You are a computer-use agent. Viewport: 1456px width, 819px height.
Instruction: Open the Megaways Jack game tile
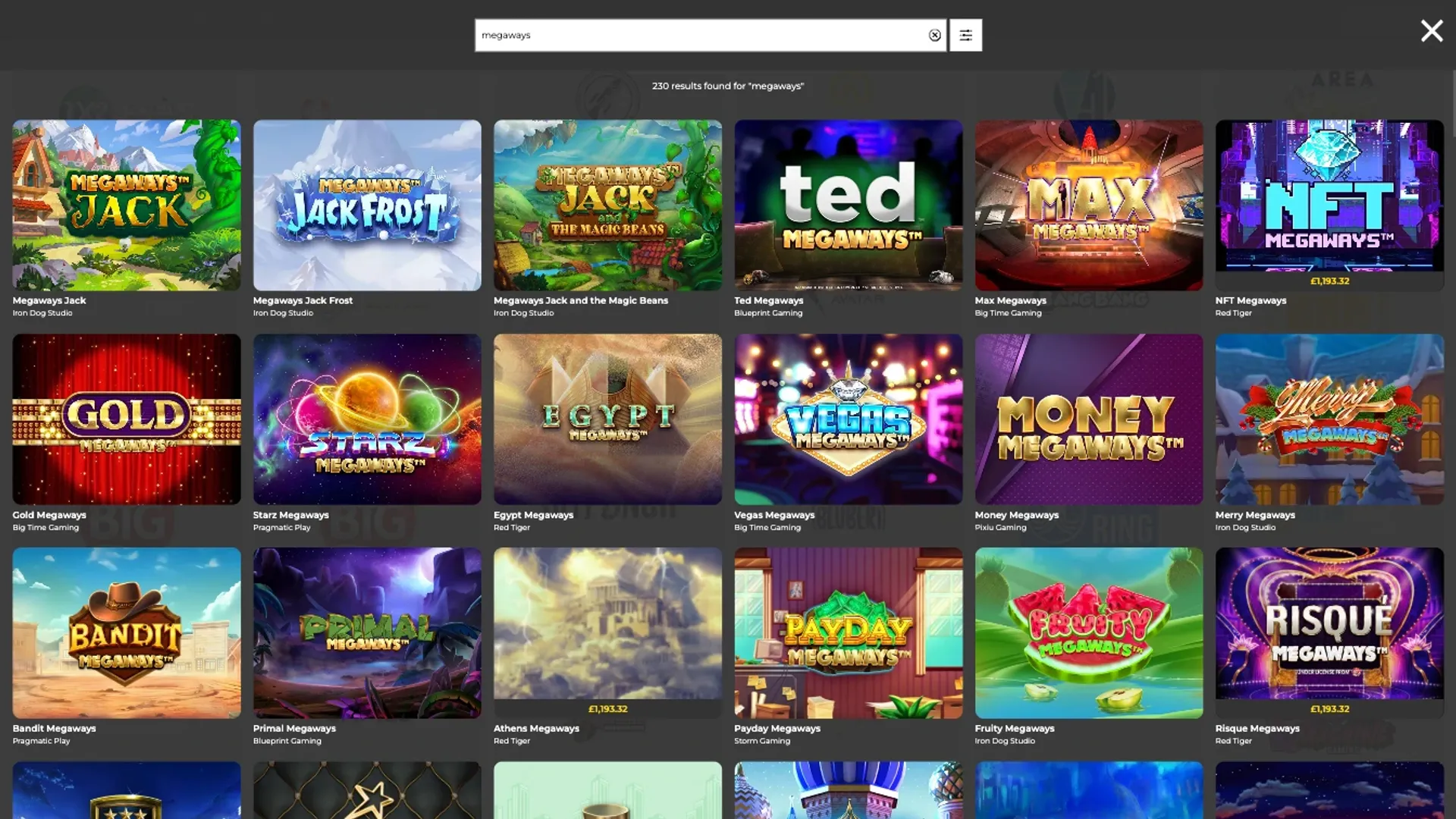127,205
